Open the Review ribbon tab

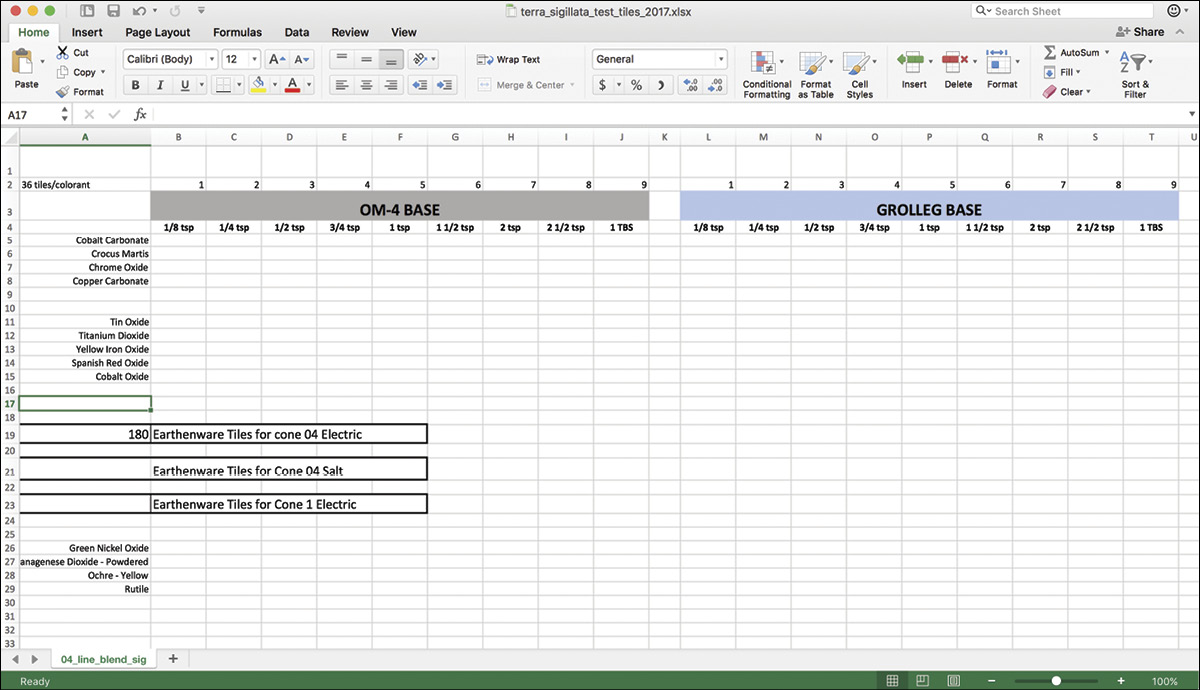pos(350,32)
